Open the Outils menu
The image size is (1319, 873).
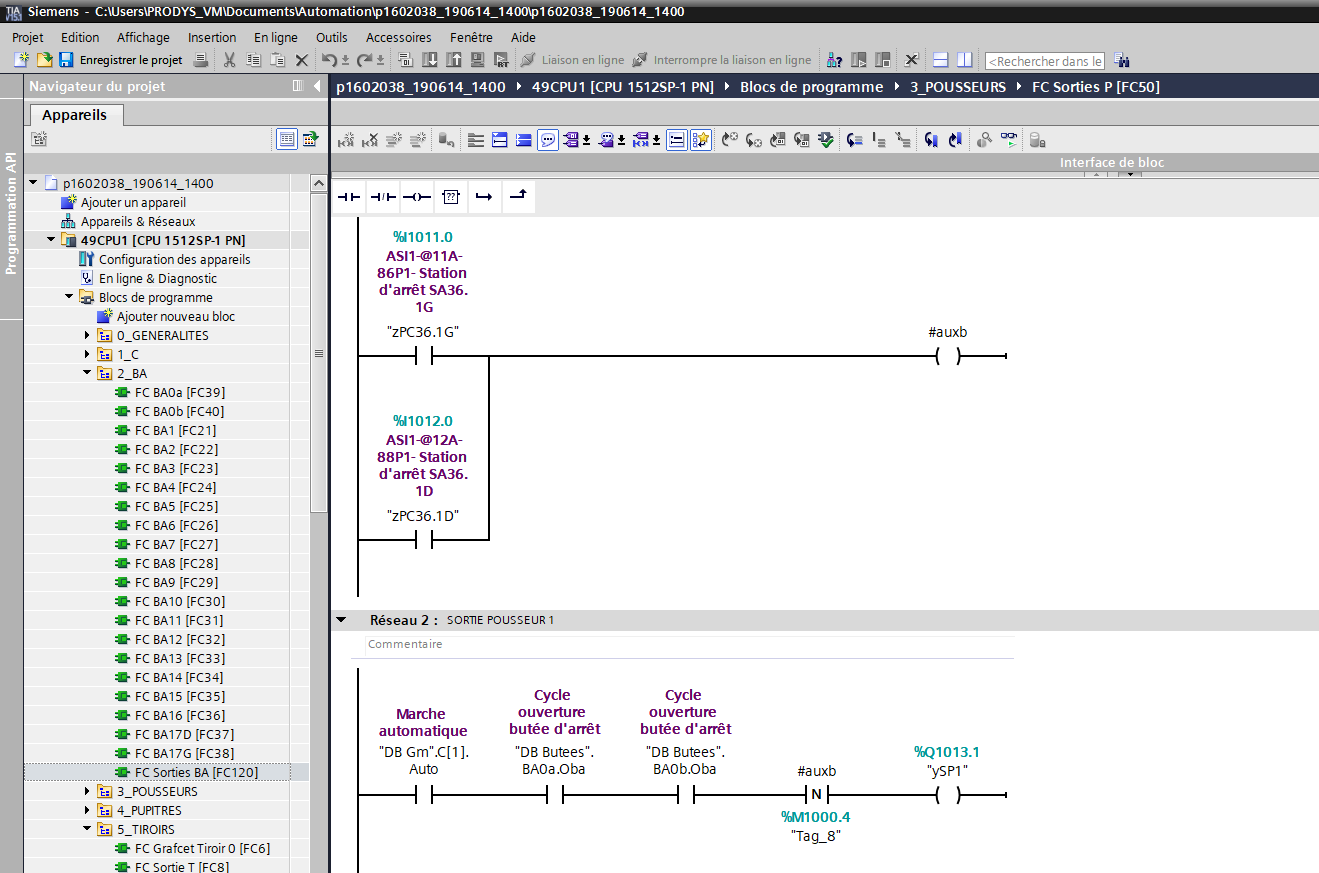[x=331, y=37]
